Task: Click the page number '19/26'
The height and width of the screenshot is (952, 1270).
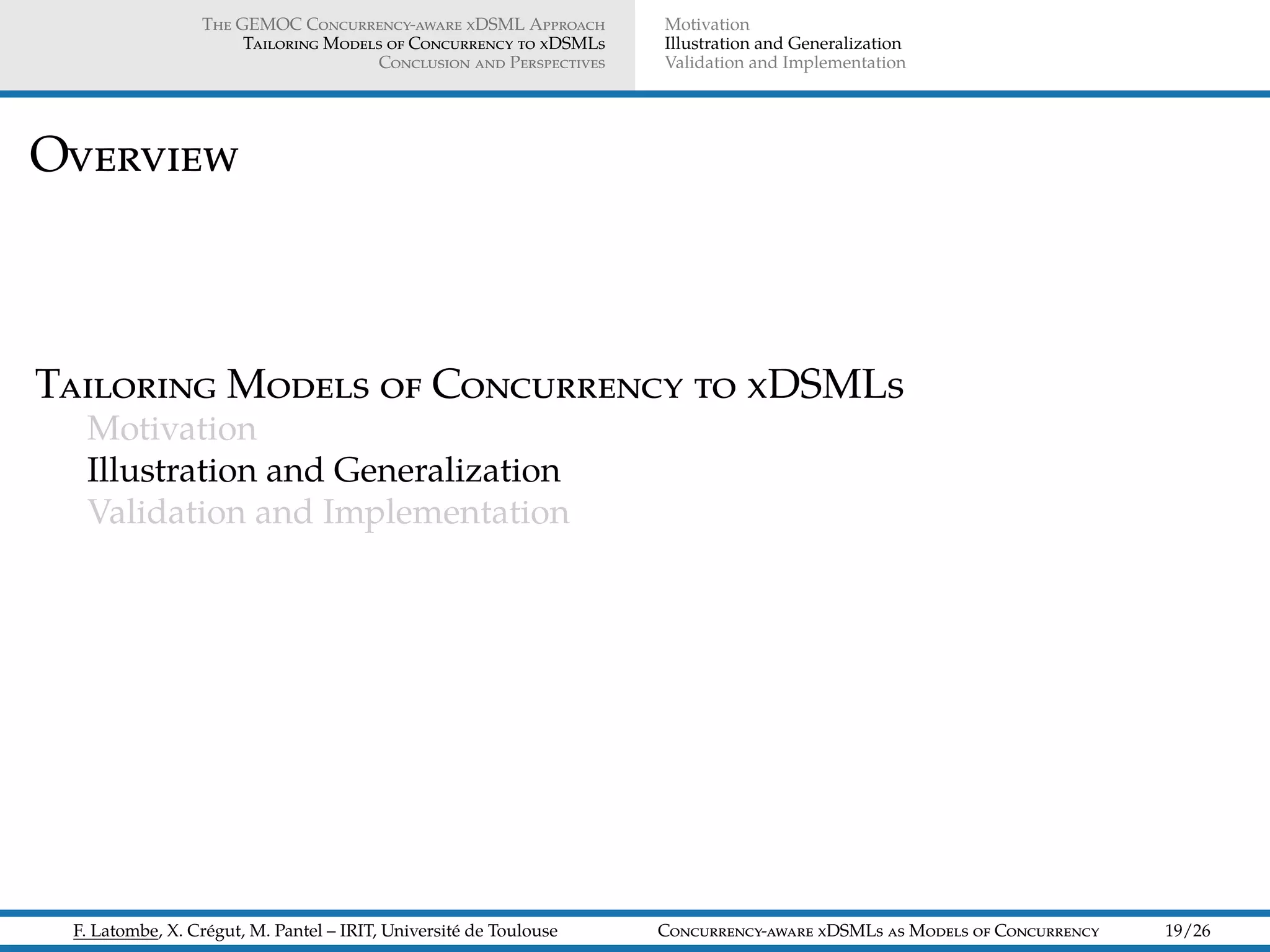Action: pos(1188,931)
